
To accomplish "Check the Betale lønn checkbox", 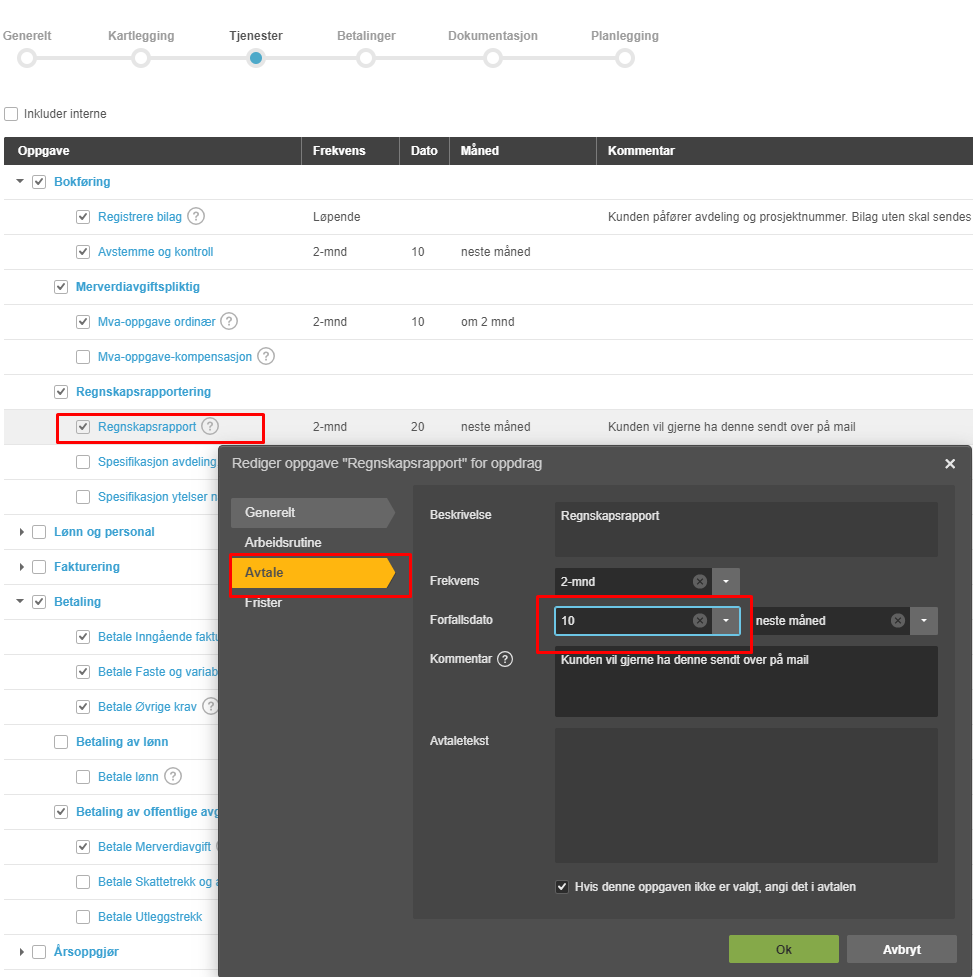I will tap(83, 776).
